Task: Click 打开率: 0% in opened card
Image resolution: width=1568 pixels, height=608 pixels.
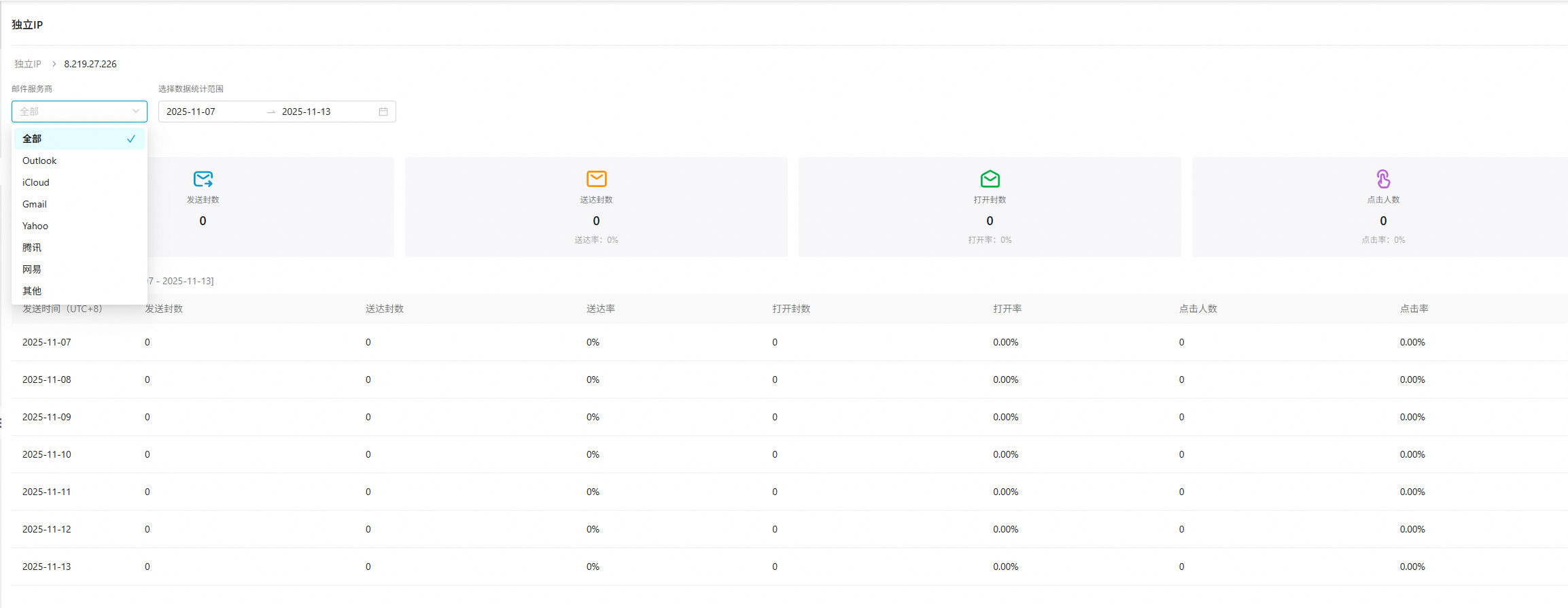Action: click(x=990, y=240)
